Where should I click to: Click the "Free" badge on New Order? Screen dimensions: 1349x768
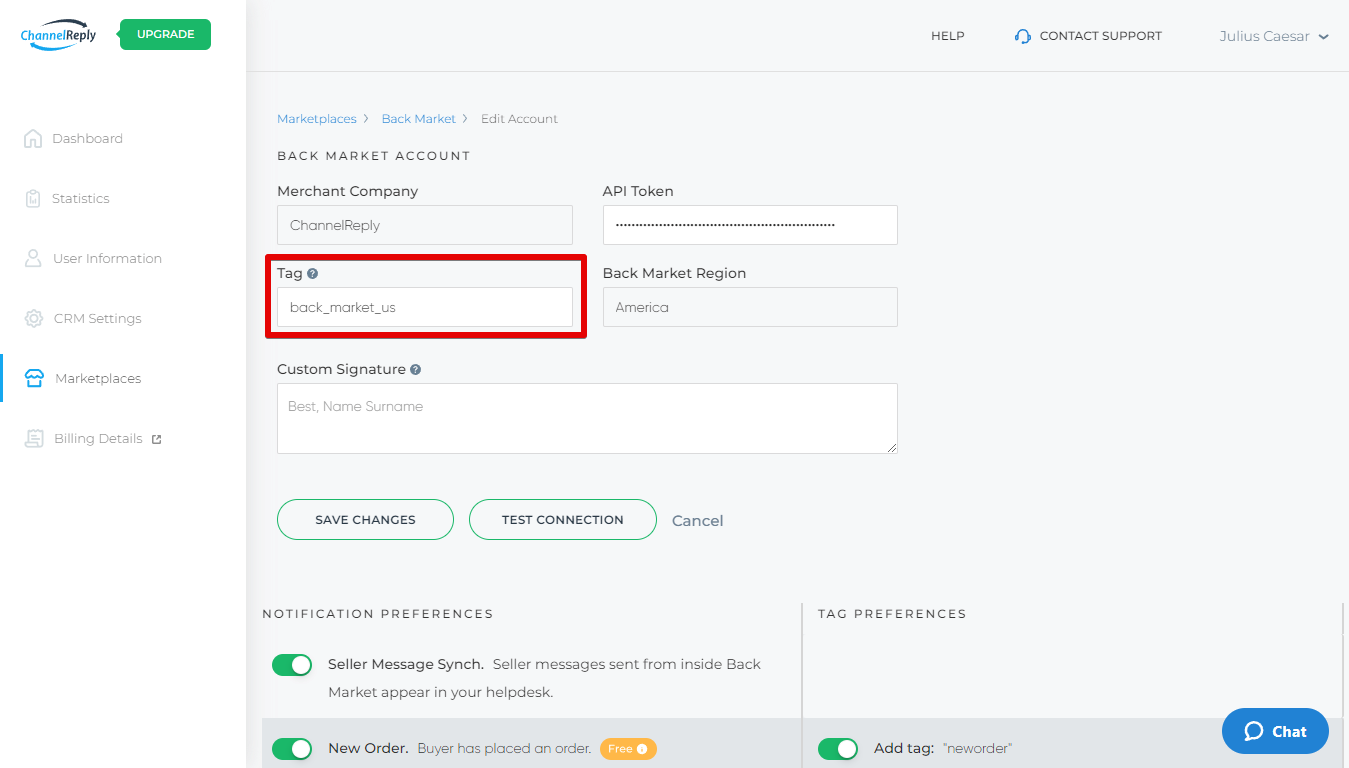tap(628, 748)
